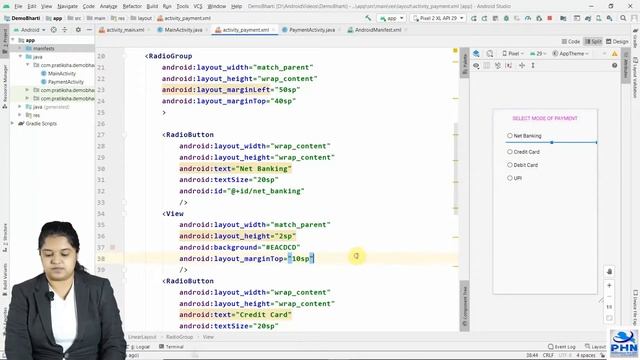Open the app run configuration dropdown
This screenshot has width=640, height=360.
coord(391,18)
